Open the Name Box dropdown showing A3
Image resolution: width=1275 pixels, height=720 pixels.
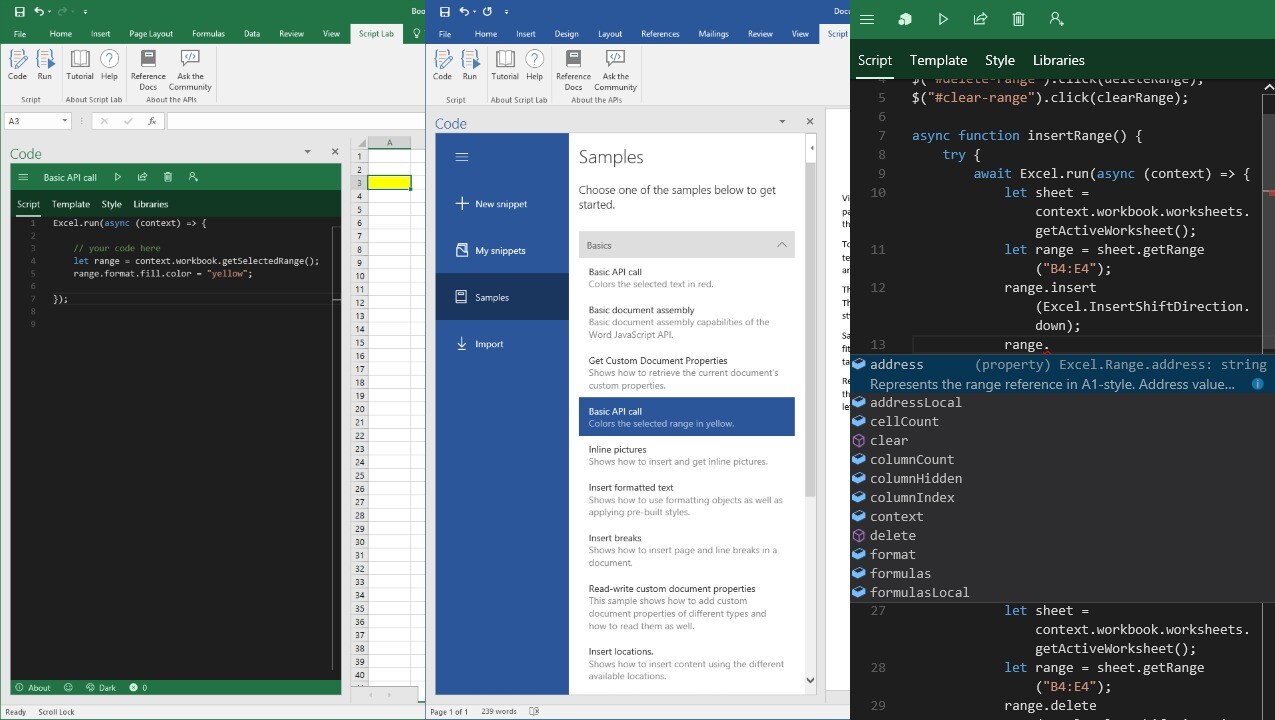coord(65,121)
